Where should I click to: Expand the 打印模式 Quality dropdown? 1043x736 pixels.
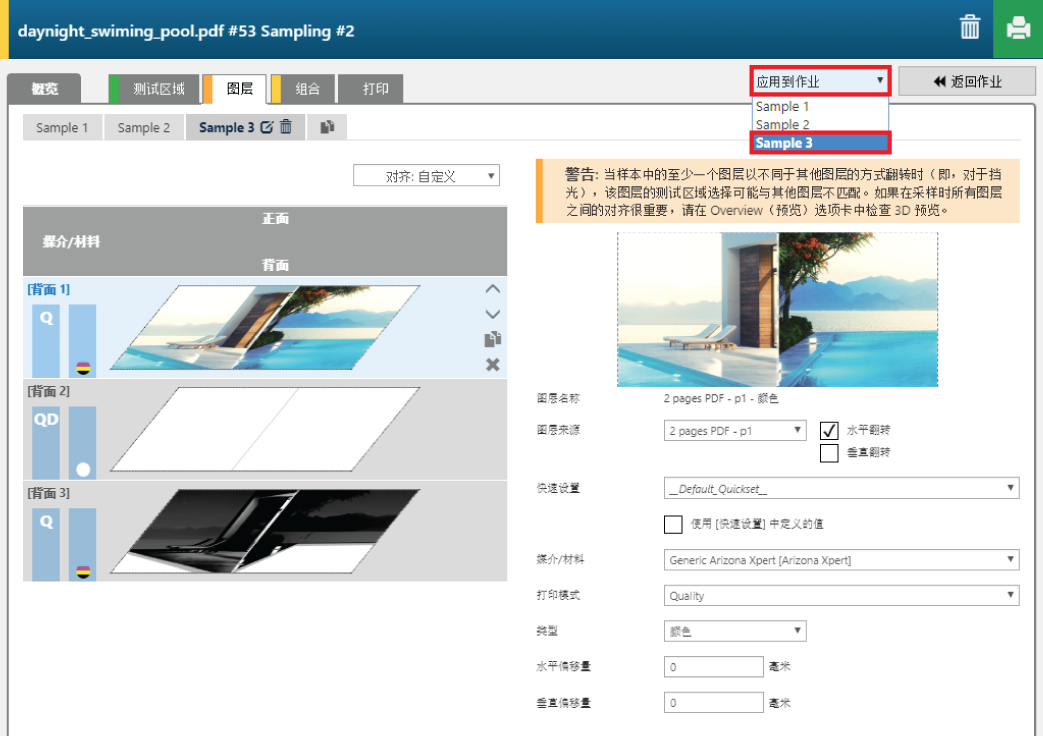click(x=841, y=596)
